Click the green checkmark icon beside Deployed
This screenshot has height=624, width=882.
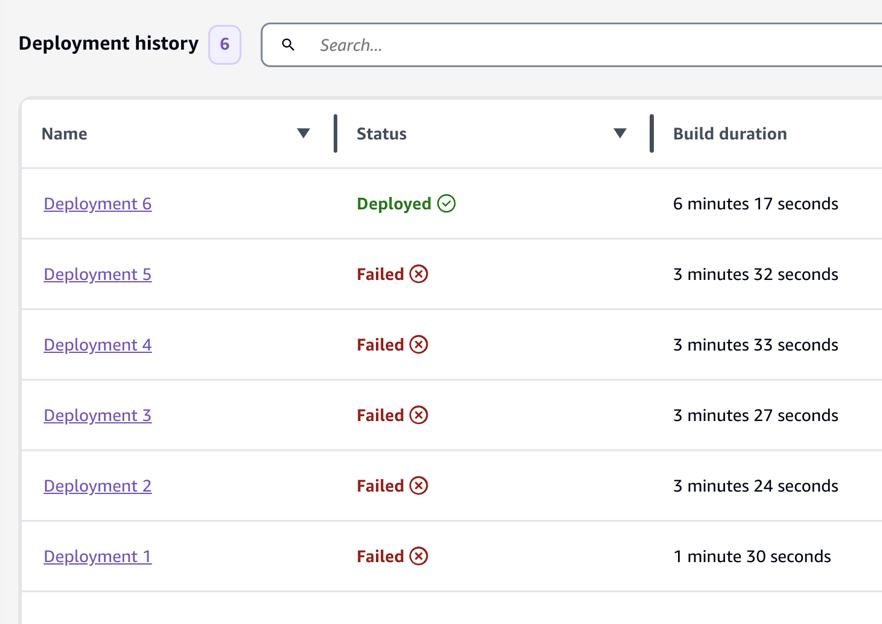pos(447,203)
